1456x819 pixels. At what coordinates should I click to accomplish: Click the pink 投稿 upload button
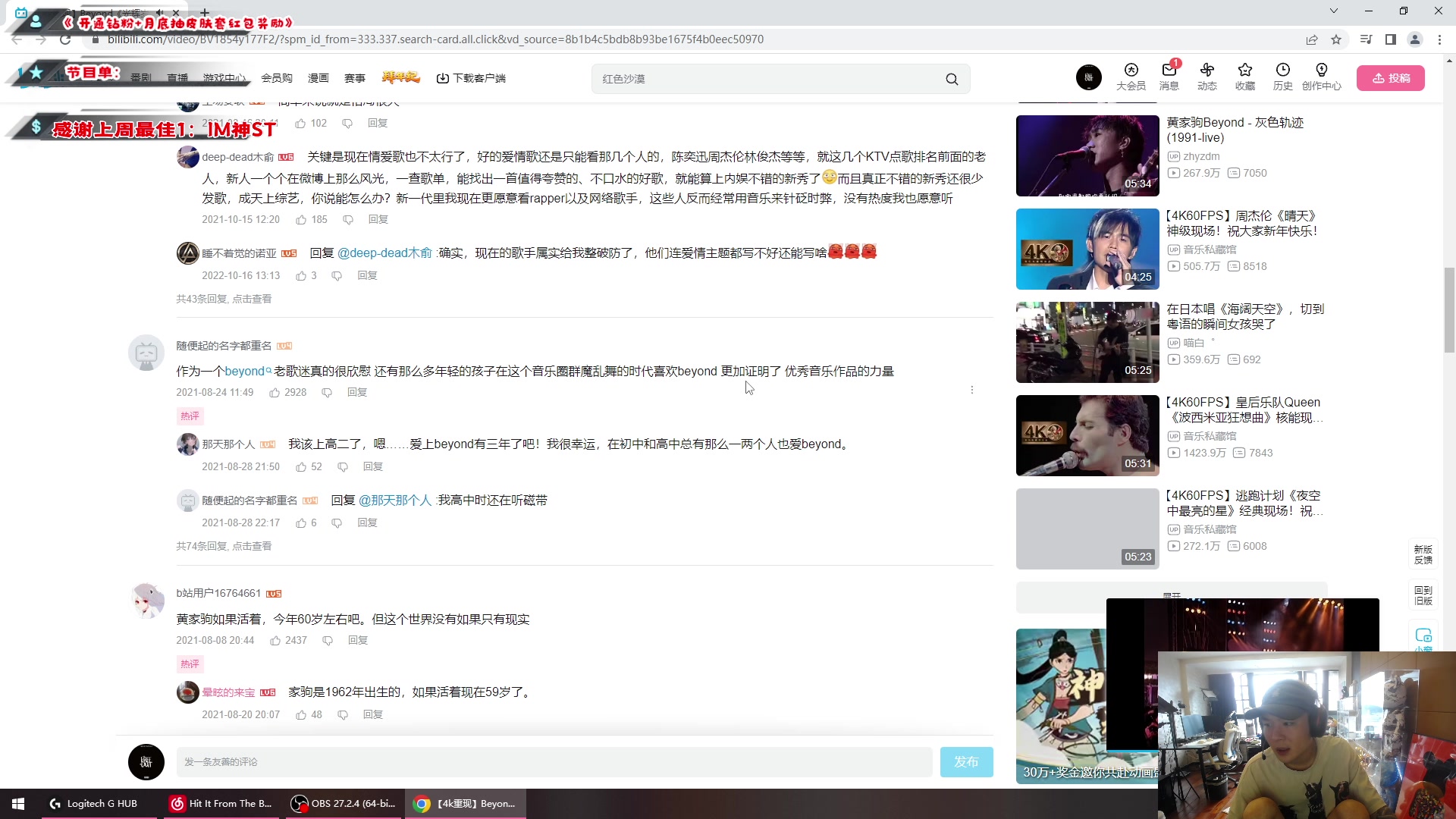pyautogui.click(x=1392, y=77)
